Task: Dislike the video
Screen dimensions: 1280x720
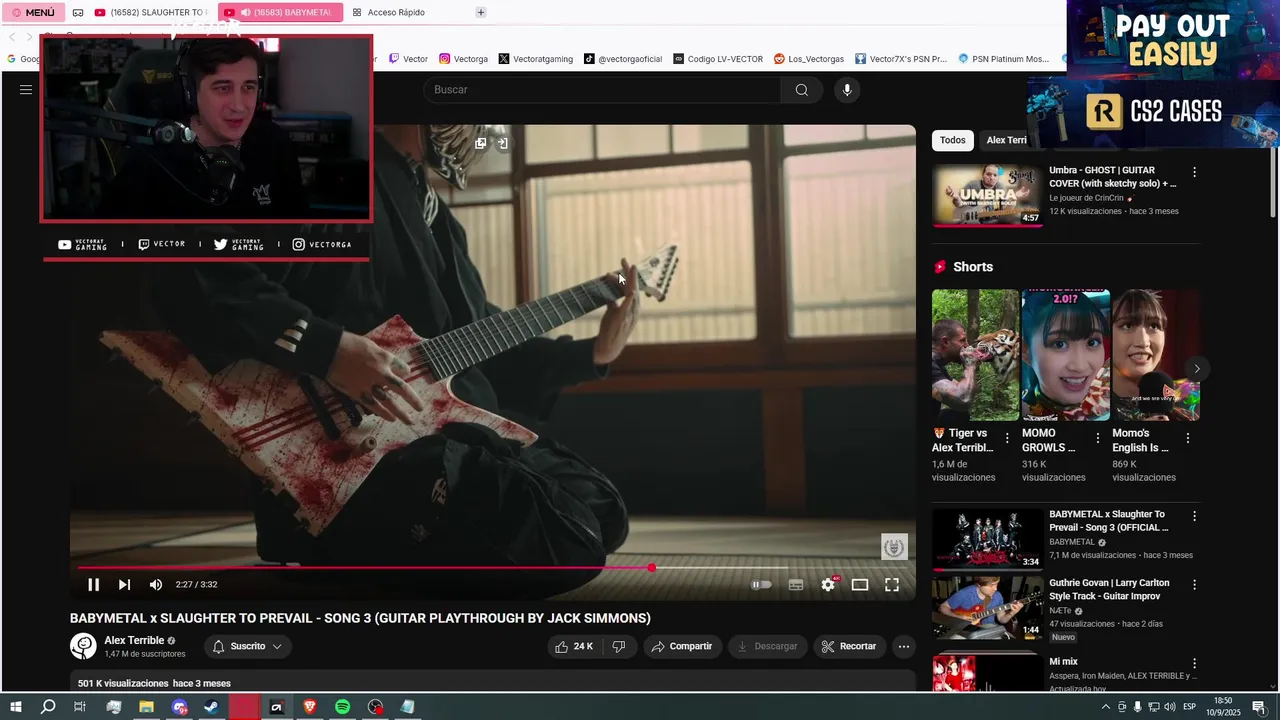Action: pos(619,647)
